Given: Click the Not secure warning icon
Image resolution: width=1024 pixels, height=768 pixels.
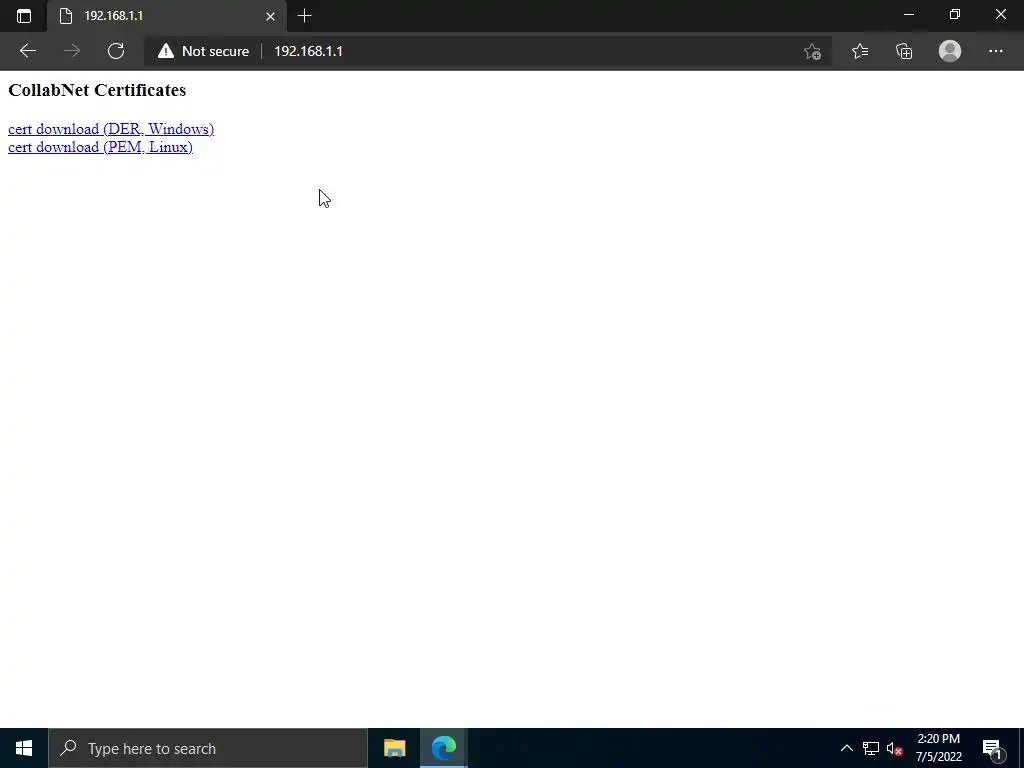Looking at the screenshot, I should (x=166, y=51).
